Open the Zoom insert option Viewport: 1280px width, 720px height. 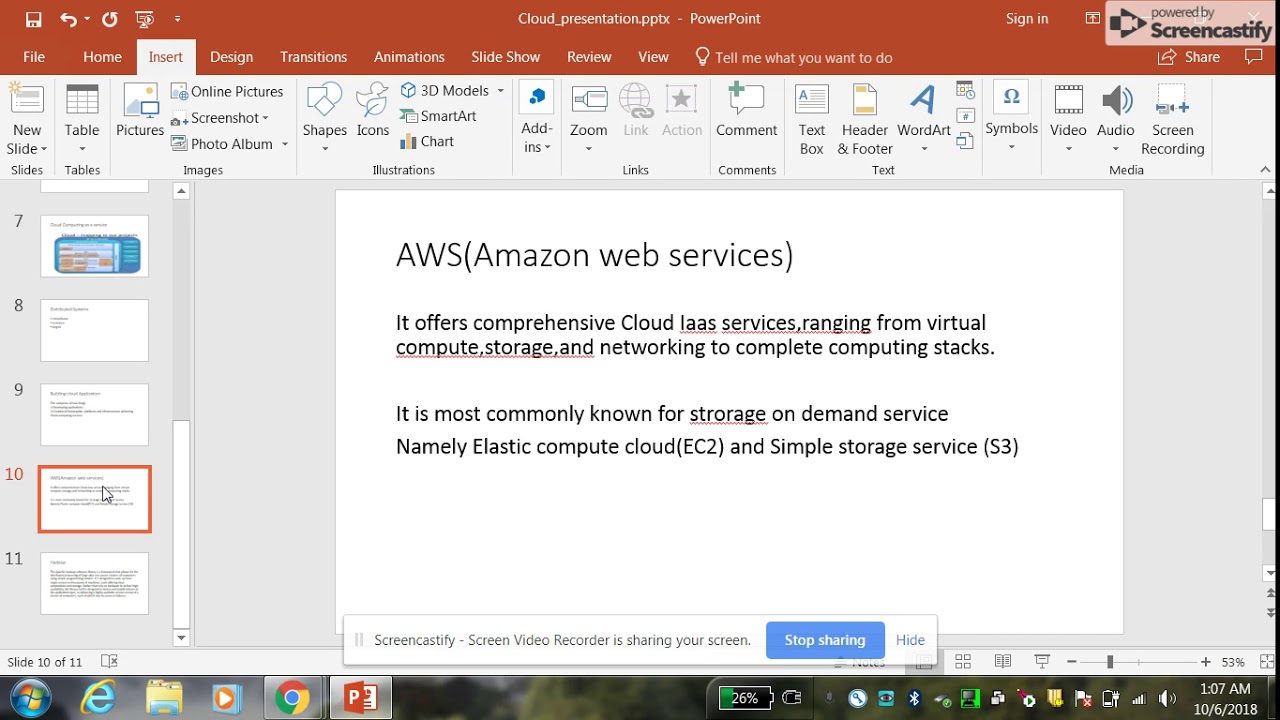click(x=589, y=120)
